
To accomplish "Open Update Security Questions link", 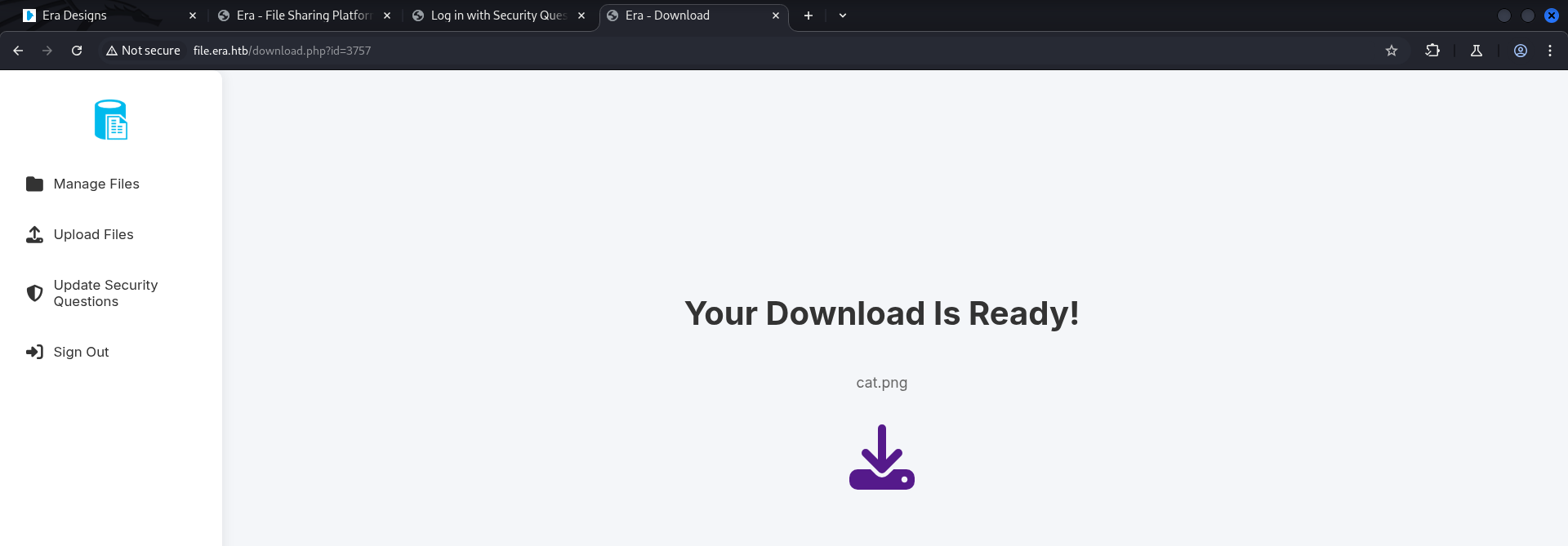I will [x=105, y=293].
